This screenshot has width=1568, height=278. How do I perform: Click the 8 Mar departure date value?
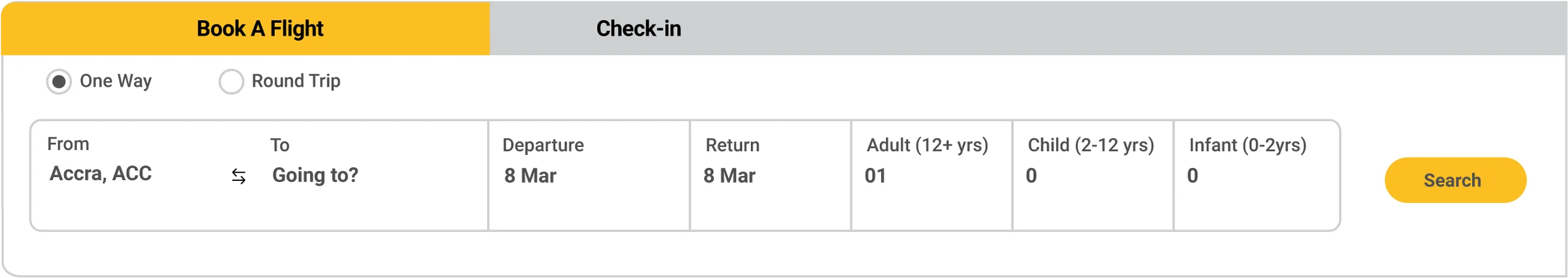click(x=530, y=176)
